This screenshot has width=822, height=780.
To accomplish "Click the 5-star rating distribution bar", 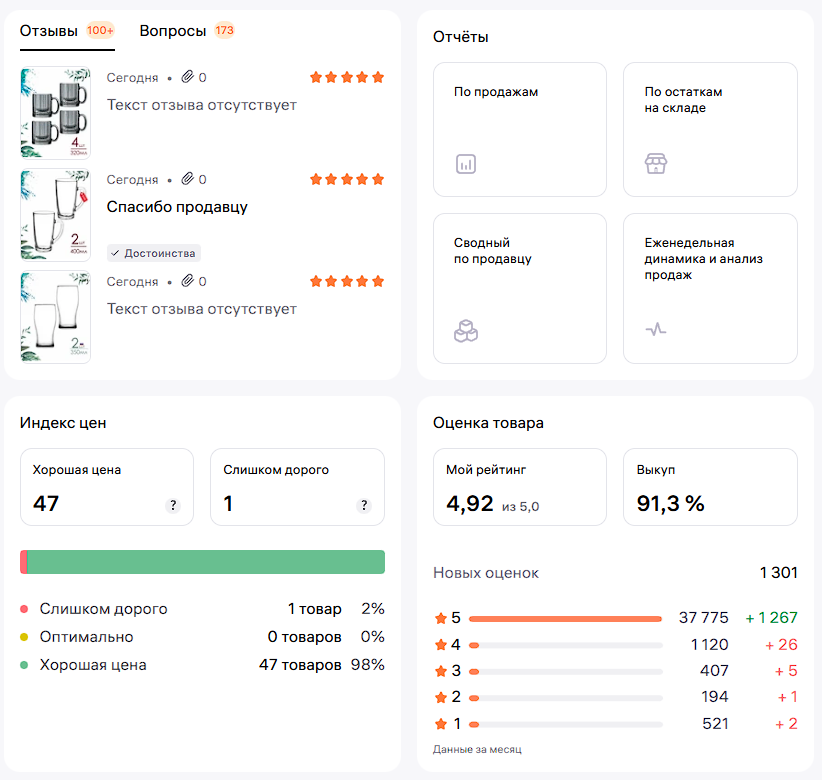I will pyautogui.click(x=565, y=619).
